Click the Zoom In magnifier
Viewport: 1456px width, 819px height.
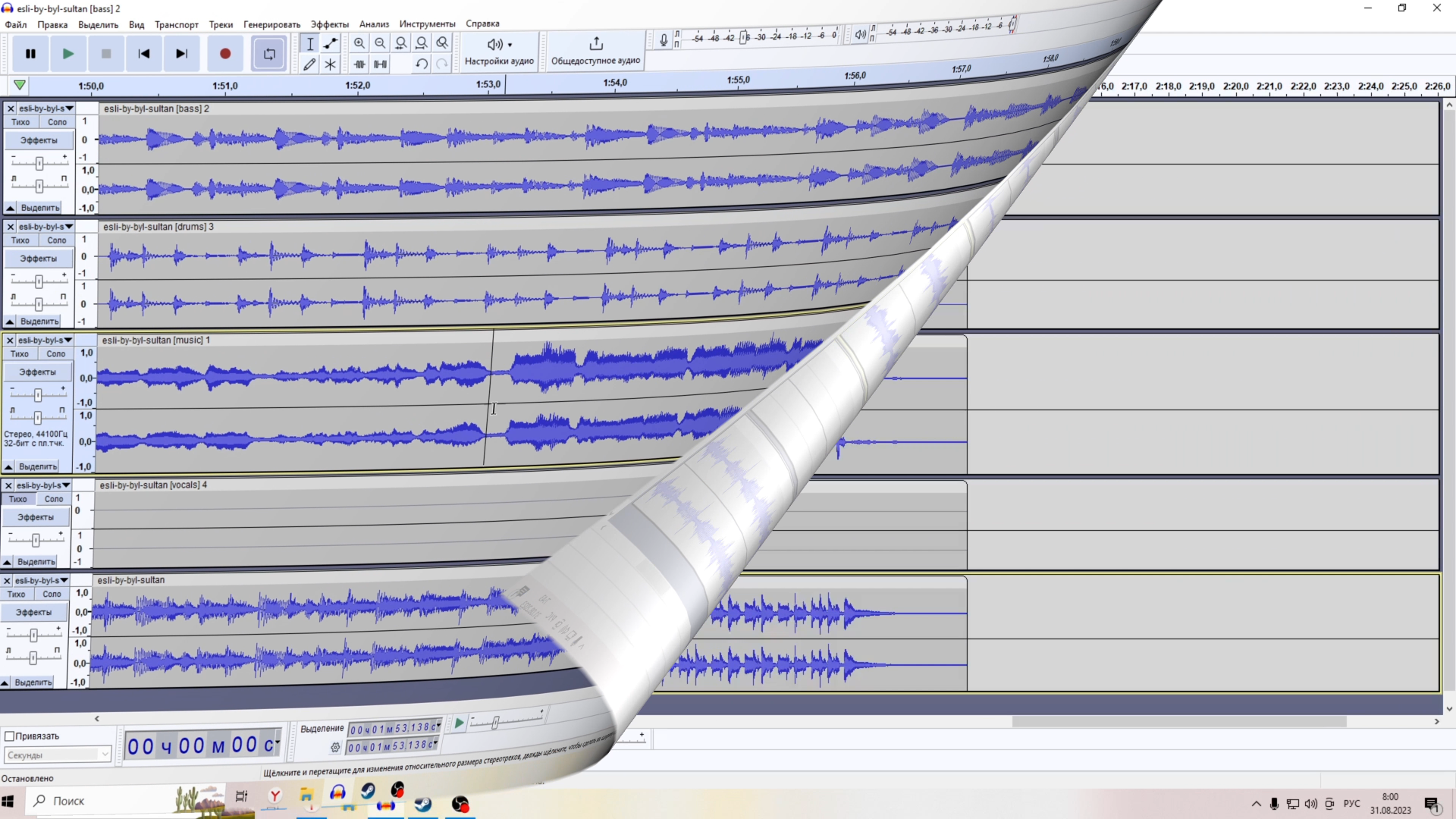tap(359, 43)
